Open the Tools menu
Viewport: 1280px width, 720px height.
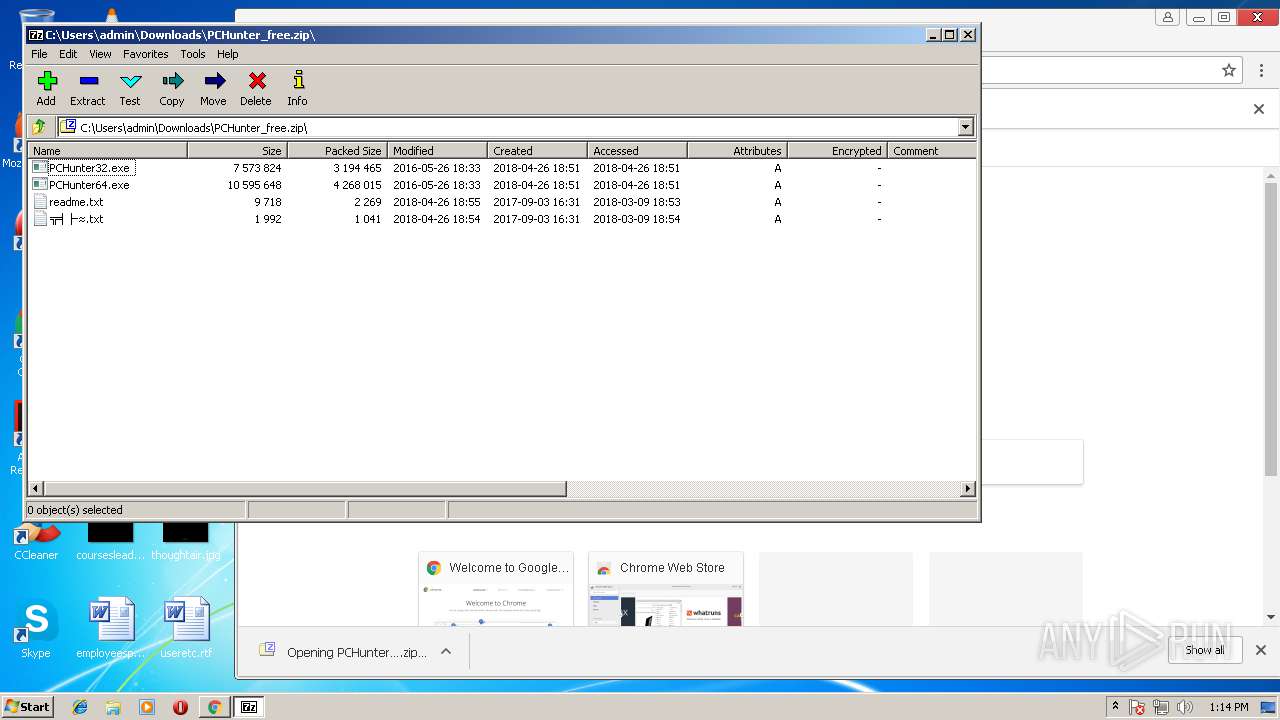(x=193, y=54)
